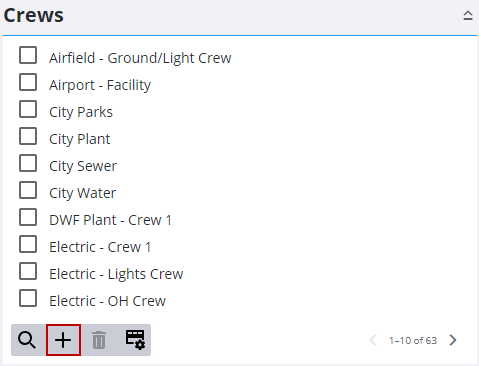Add a new crew with plus icon

(x=63, y=340)
